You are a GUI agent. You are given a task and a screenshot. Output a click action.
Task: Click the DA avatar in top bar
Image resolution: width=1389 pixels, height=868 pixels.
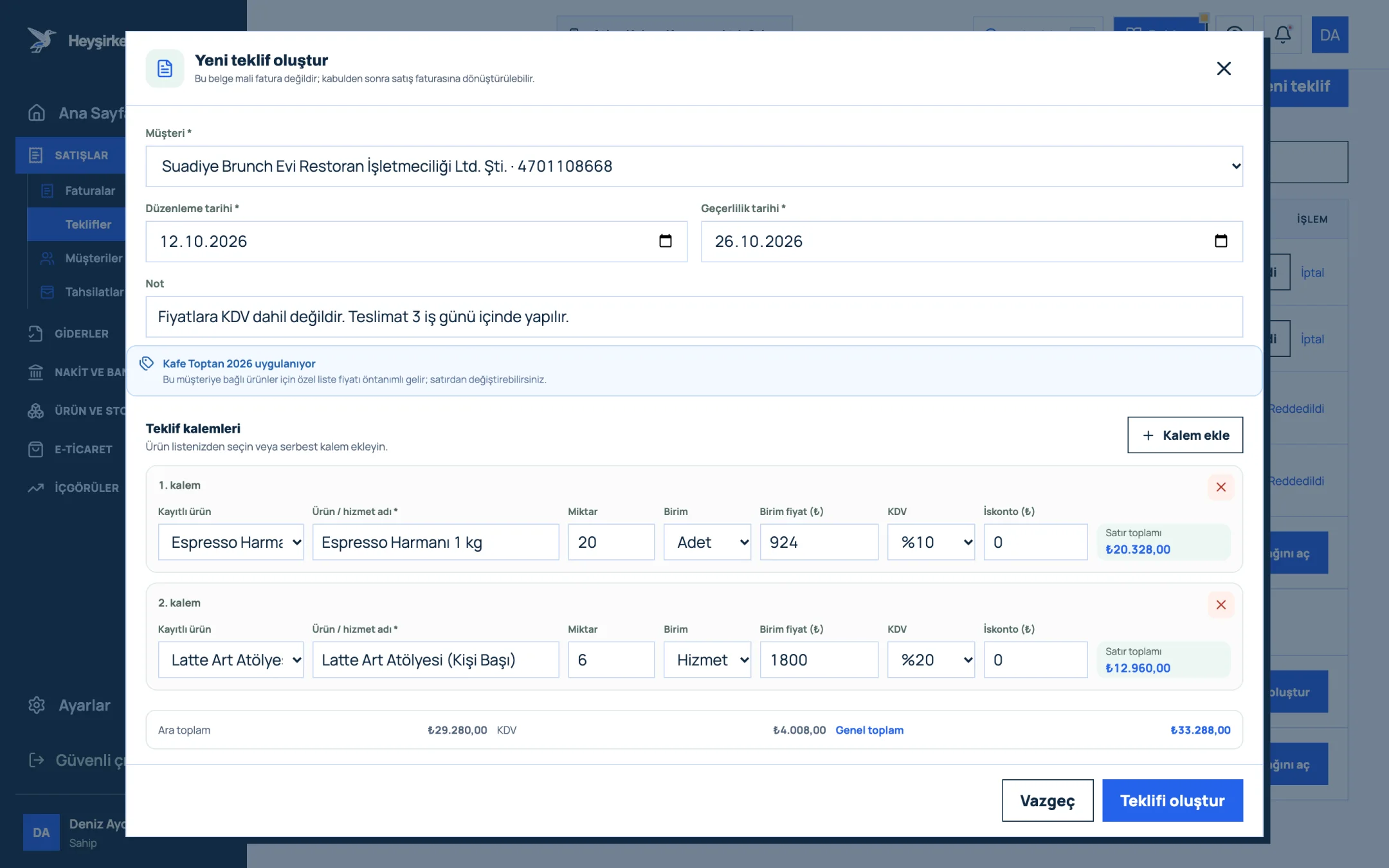point(1330,35)
